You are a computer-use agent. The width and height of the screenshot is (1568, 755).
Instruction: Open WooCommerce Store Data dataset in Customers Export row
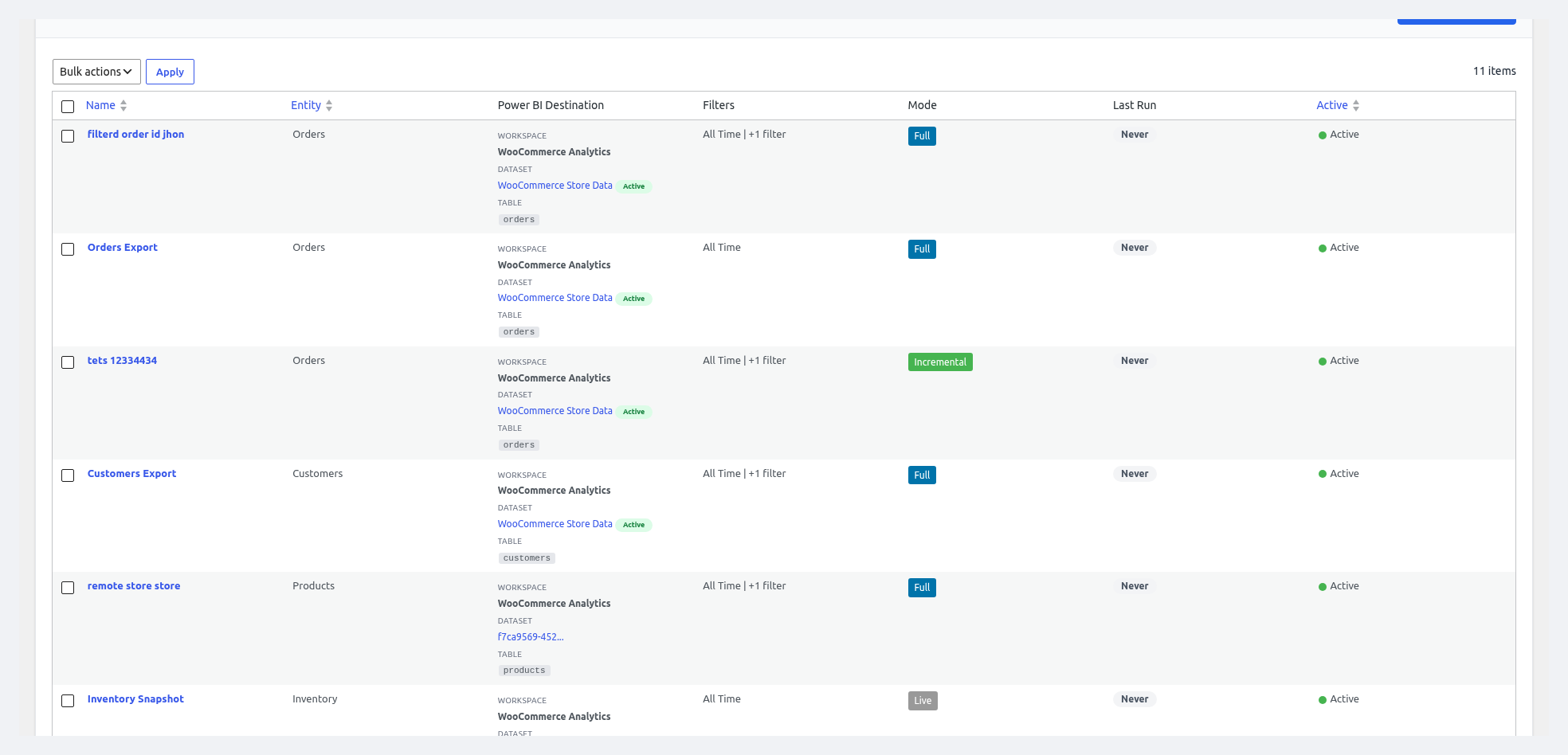coord(555,524)
